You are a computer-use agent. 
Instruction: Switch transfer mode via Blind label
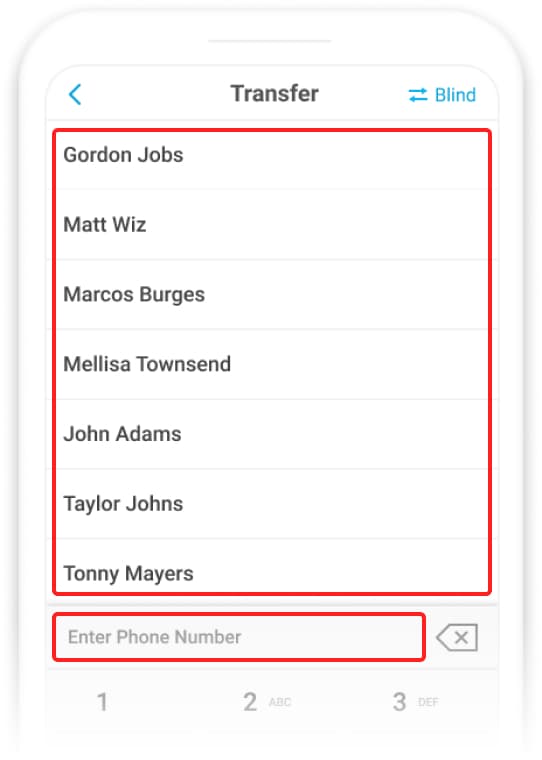[455, 95]
